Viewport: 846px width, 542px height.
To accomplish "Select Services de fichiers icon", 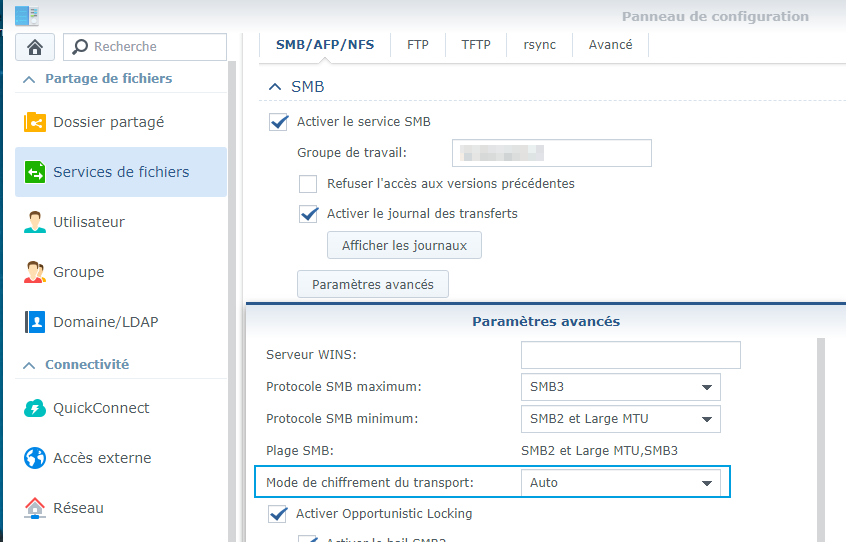I will click(35, 172).
